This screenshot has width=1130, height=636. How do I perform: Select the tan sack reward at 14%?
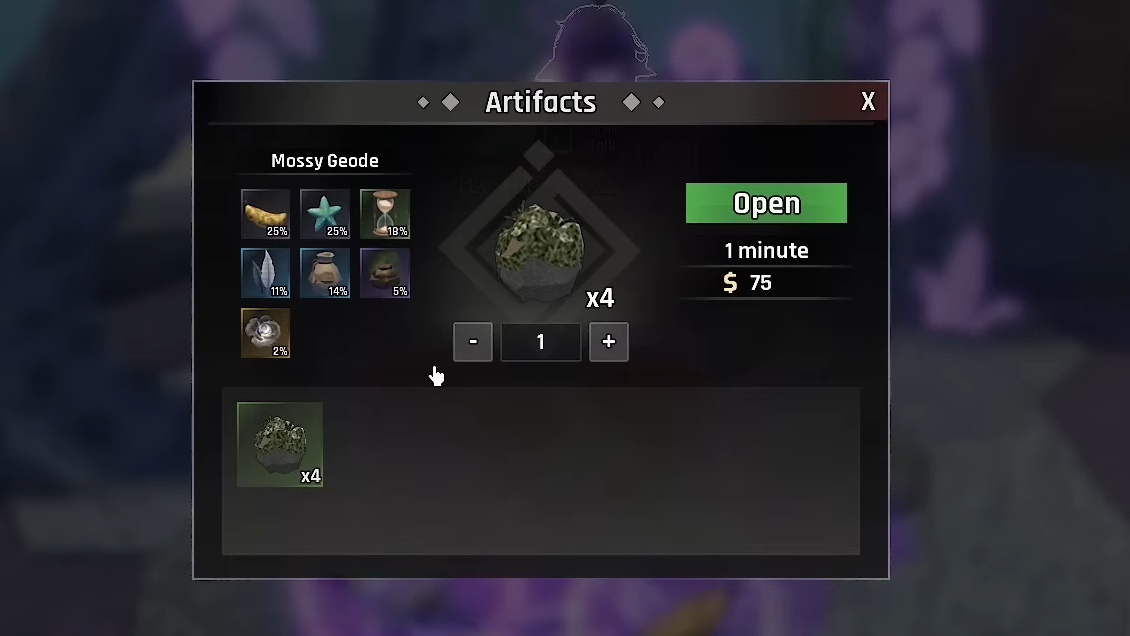(x=325, y=274)
